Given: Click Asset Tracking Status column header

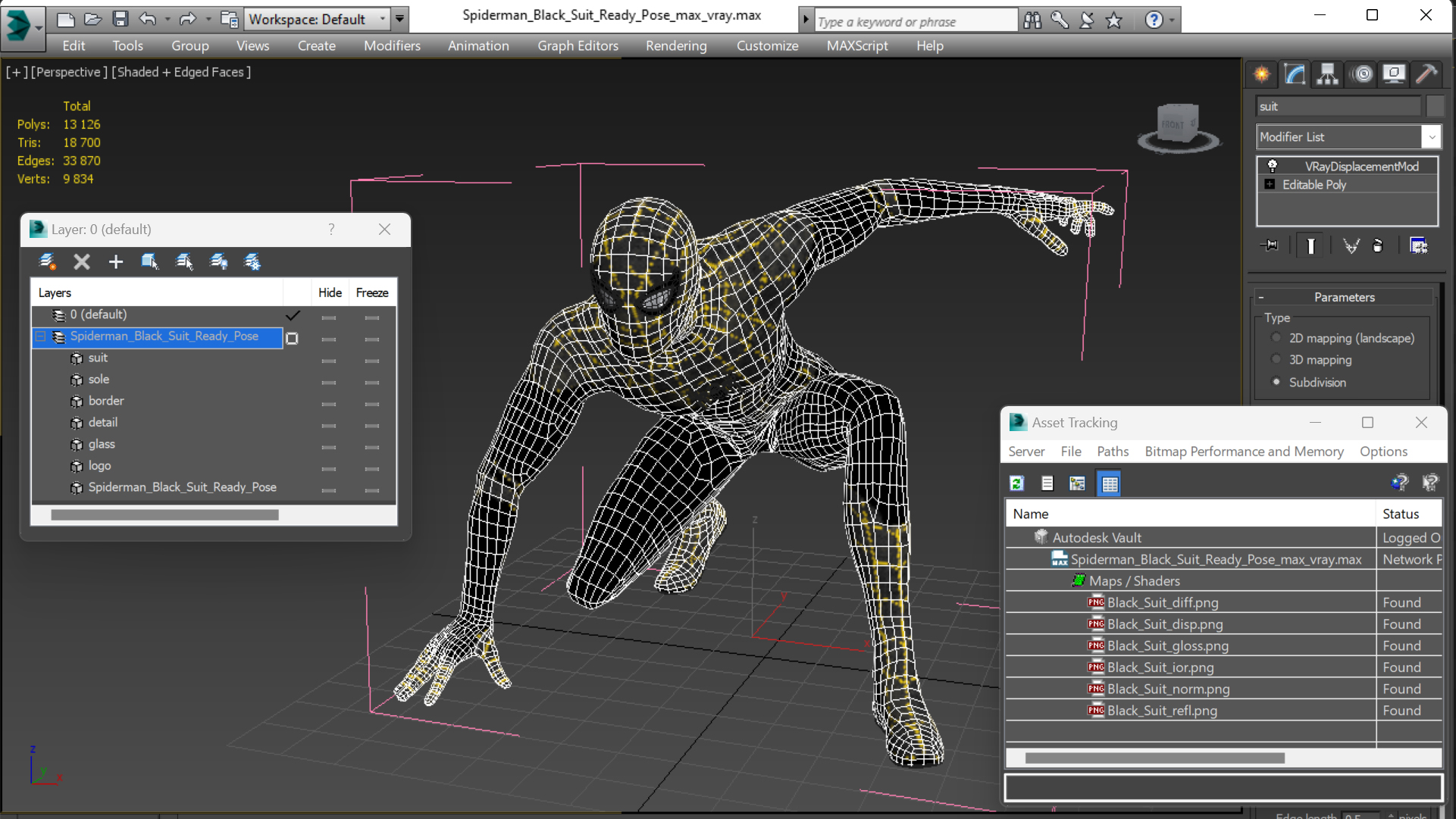Looking at the screenshot, I should click(x=1408, y=514).
